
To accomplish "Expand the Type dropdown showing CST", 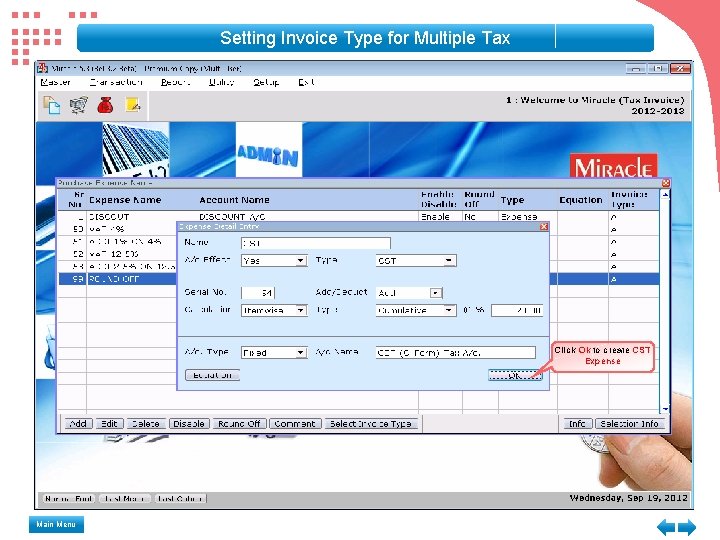I will click(449, 261).
